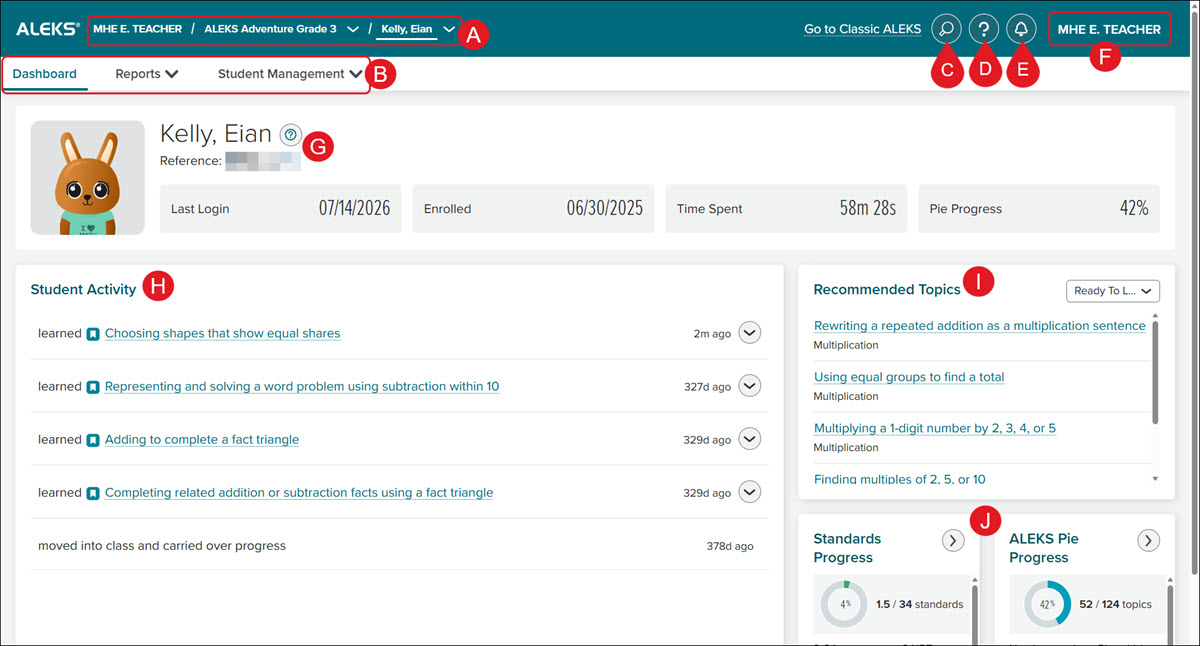The width and height of the screenshot is (1200, 646).
Task: Open the ALEKS Adventure Grade 3 class dropdown
Action: 353,30
